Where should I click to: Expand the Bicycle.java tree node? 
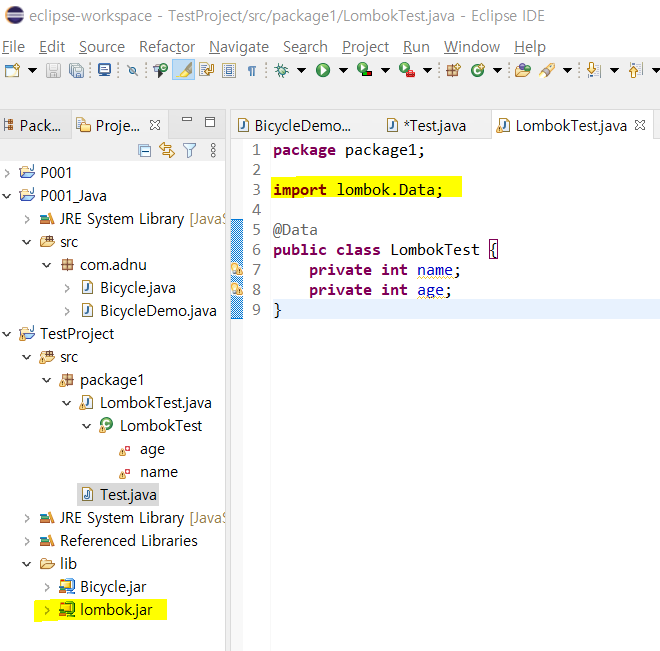pyautogui.click(x=67, y=288)
